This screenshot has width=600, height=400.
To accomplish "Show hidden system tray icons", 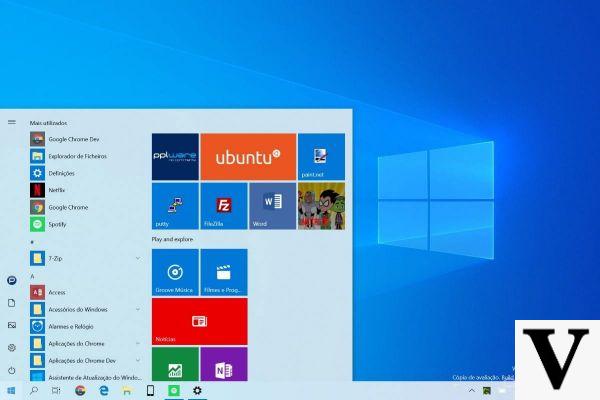I will (471, 390).
